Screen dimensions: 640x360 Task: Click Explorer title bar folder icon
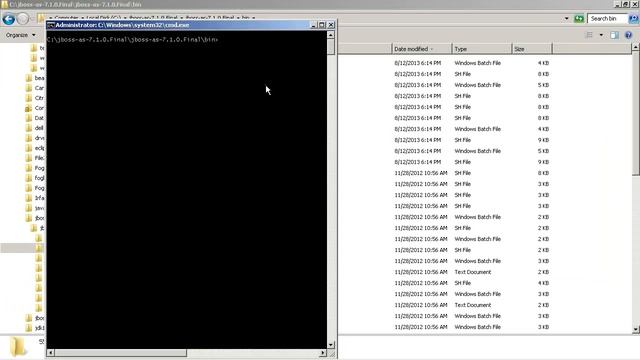4,4
